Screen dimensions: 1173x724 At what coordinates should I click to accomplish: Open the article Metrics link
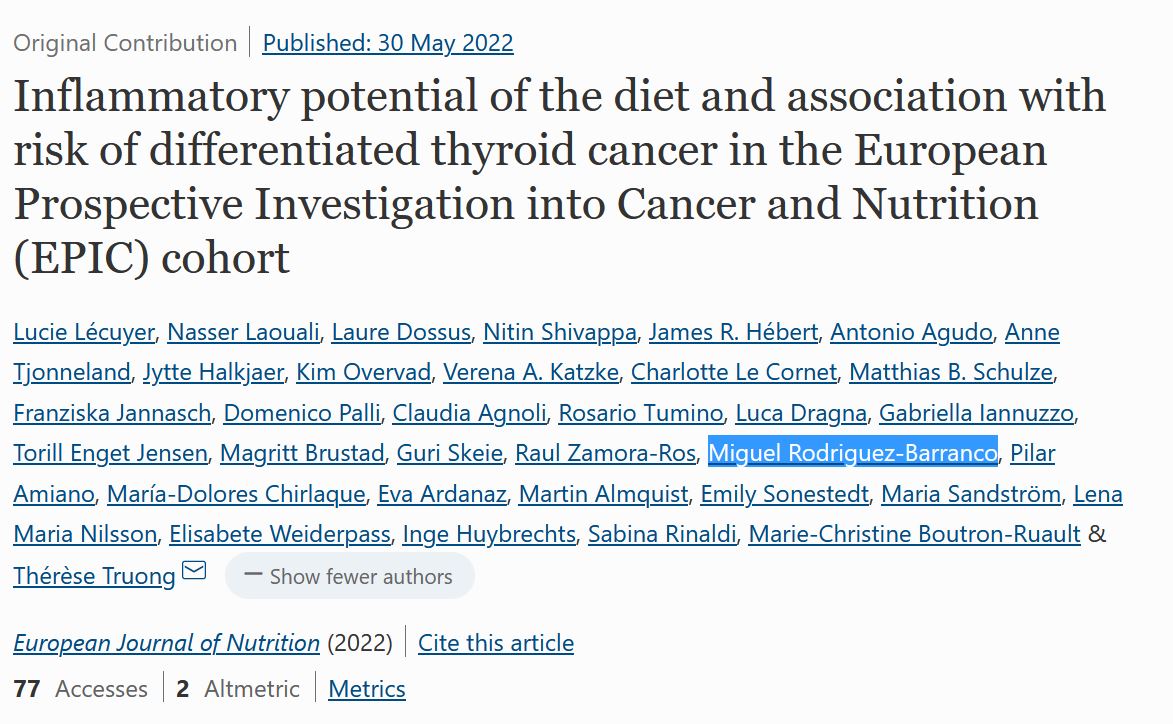366,689
